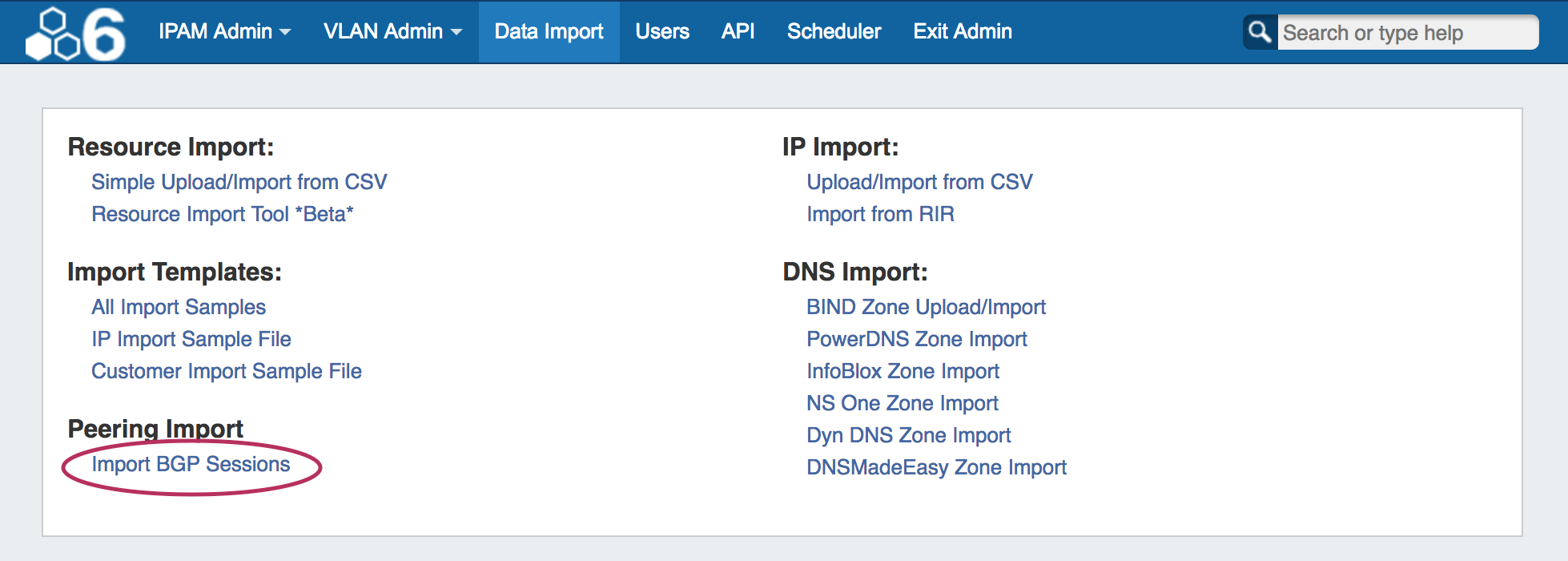Click the Import BGP Sessions link

[191, 464]
